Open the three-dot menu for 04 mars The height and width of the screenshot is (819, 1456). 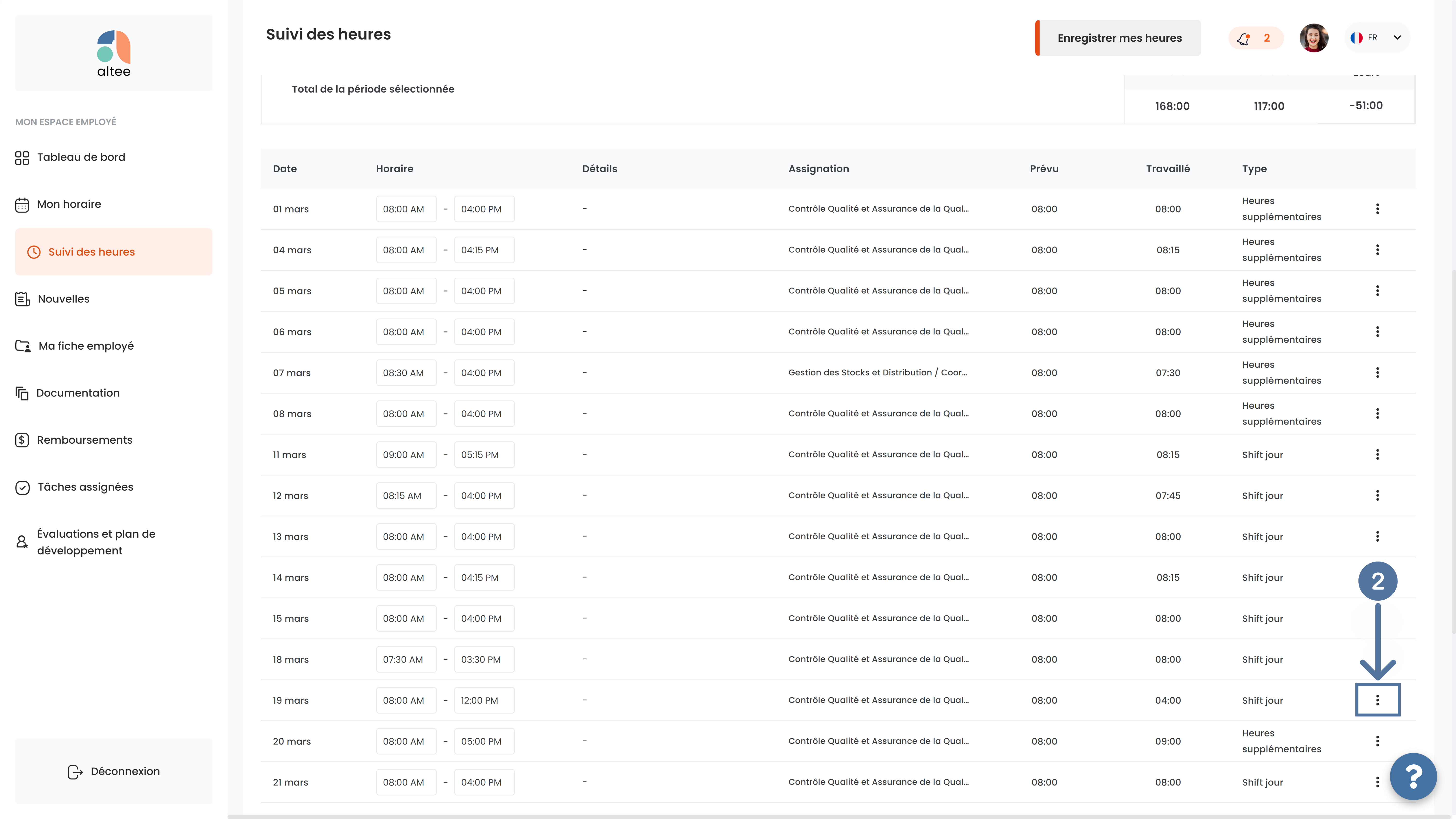(1377, 250)
